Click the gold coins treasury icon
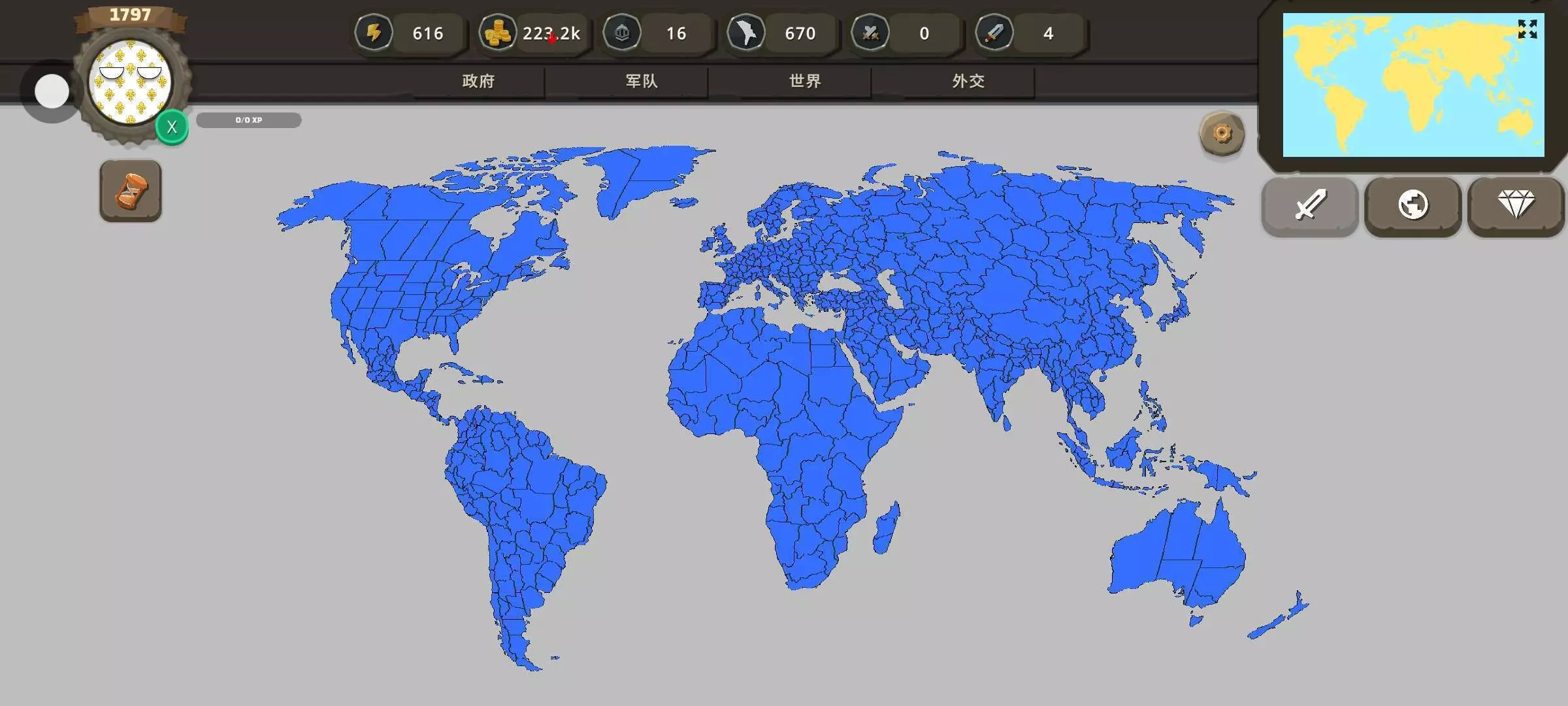Image resolution: width=1568 pixels, height=706 pixels. pyautogui.click(x=498, y=33)
